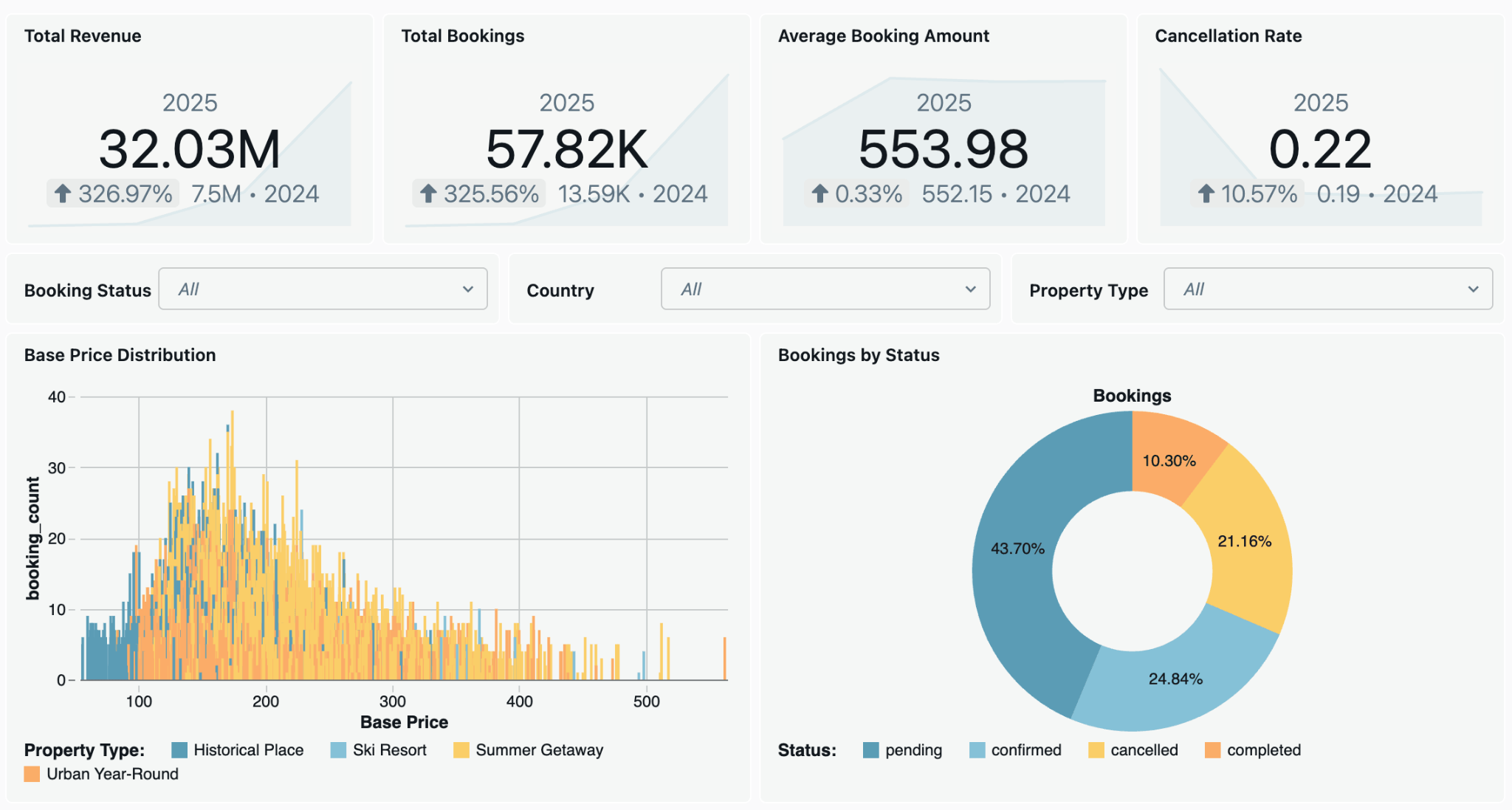This screenshot has width=1512, height=810.
Task: Click the 553.98 average booking value
Action: click(944, 149)
